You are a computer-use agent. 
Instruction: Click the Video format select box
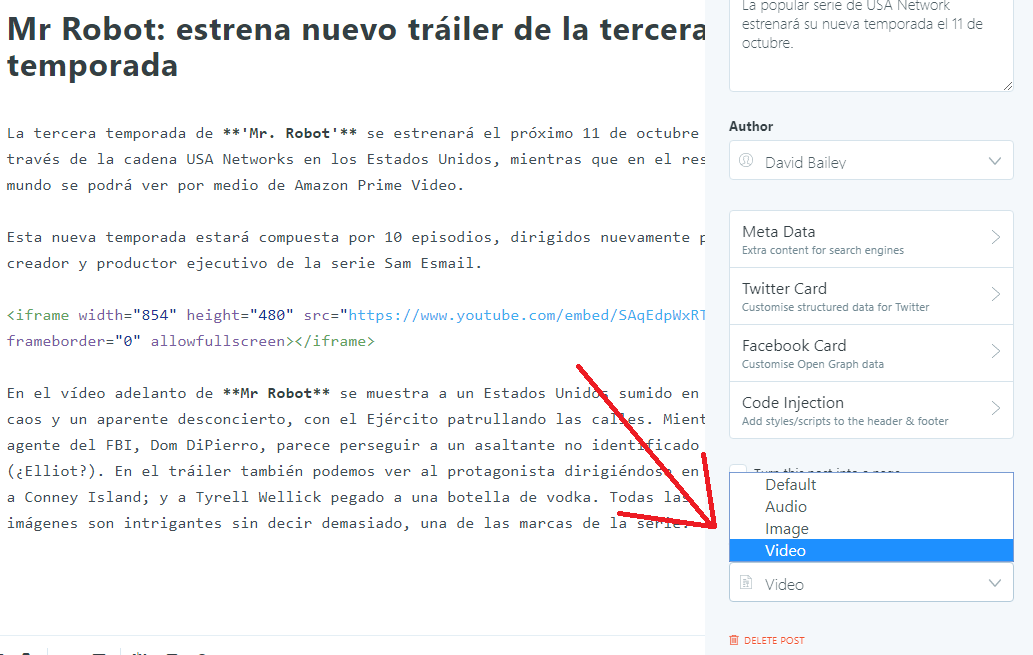871,583
